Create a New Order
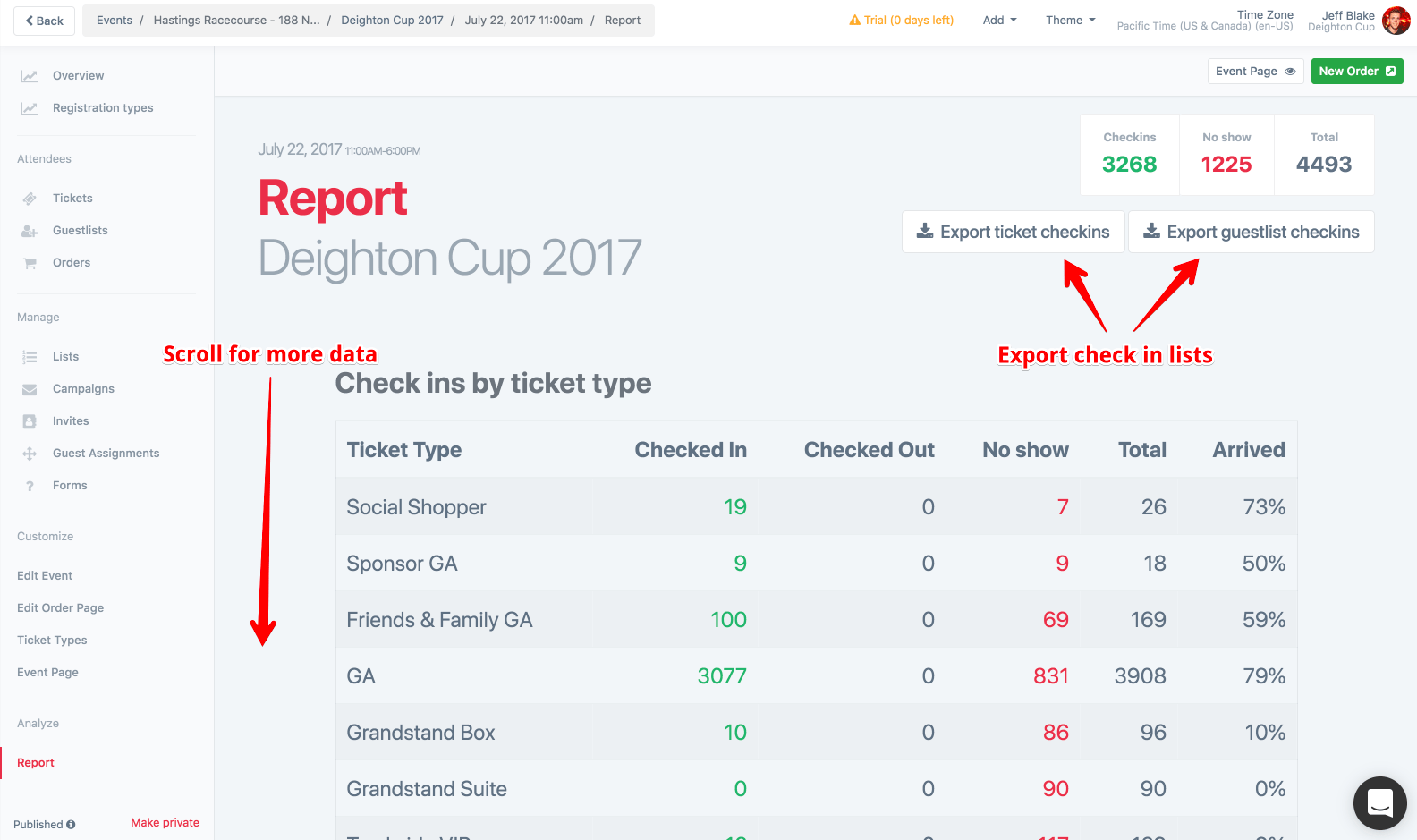This screenshot has width=1417, height=840. (x=1356, y=72)
